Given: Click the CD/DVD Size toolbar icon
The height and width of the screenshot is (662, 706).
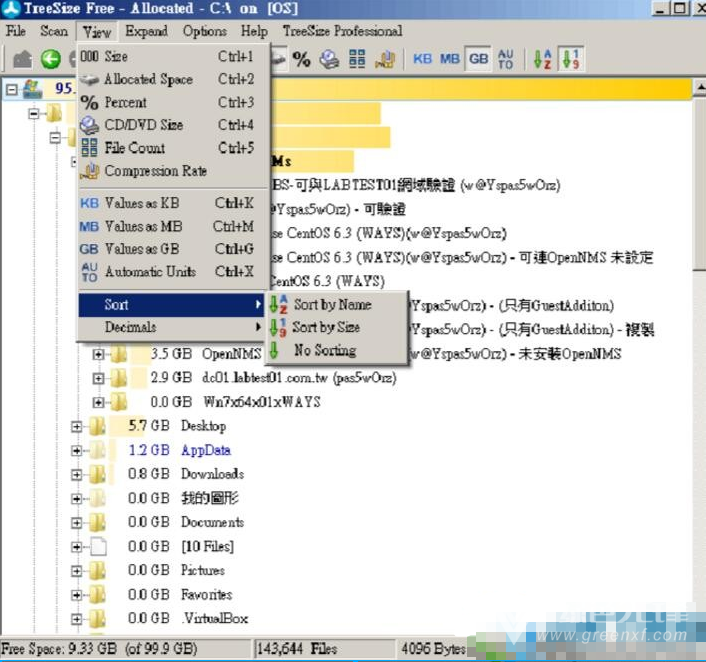Looking at the screenshot, I should (x=329, y=59).
